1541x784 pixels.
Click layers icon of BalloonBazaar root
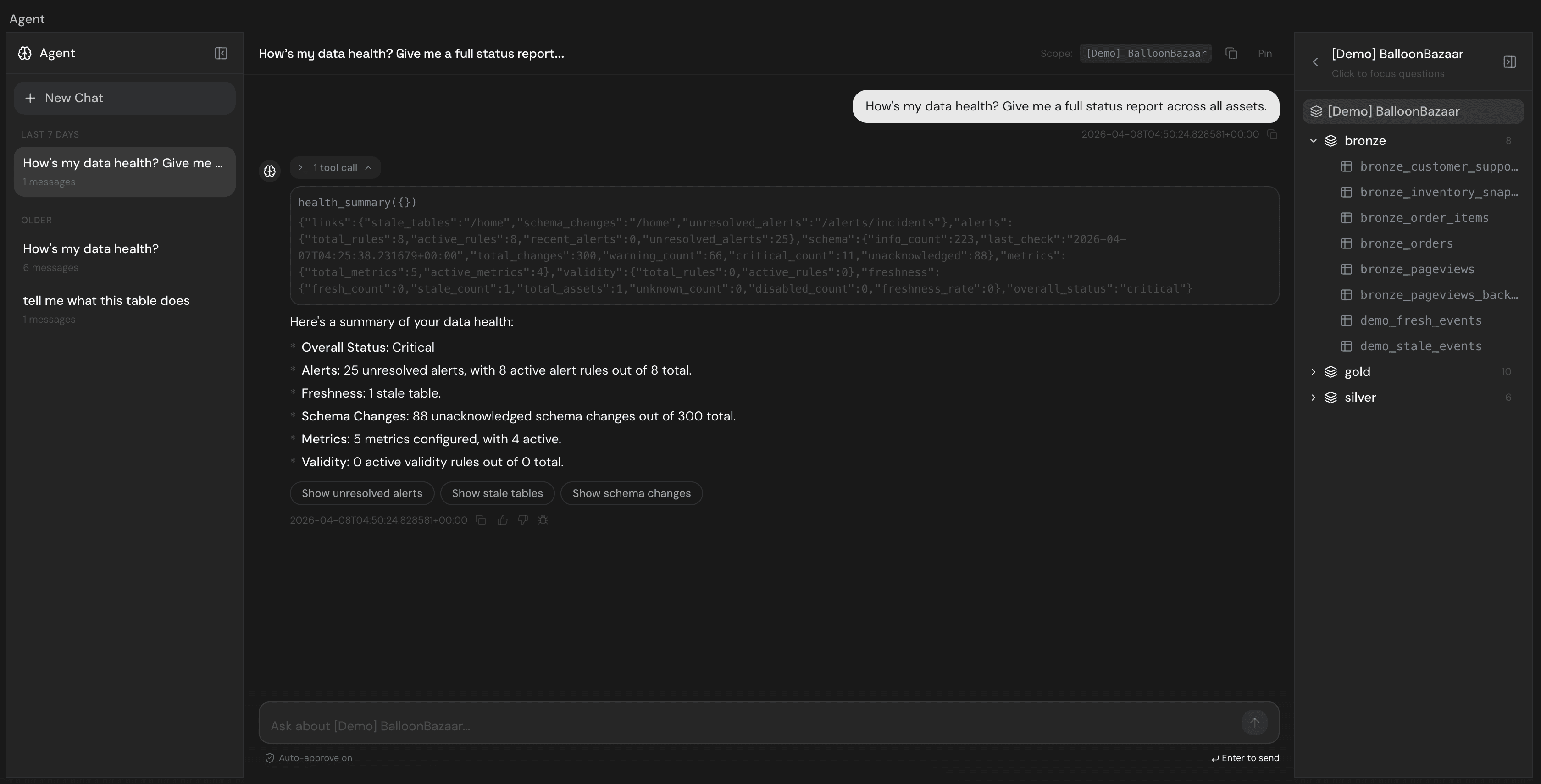(x=1315, y=112)
